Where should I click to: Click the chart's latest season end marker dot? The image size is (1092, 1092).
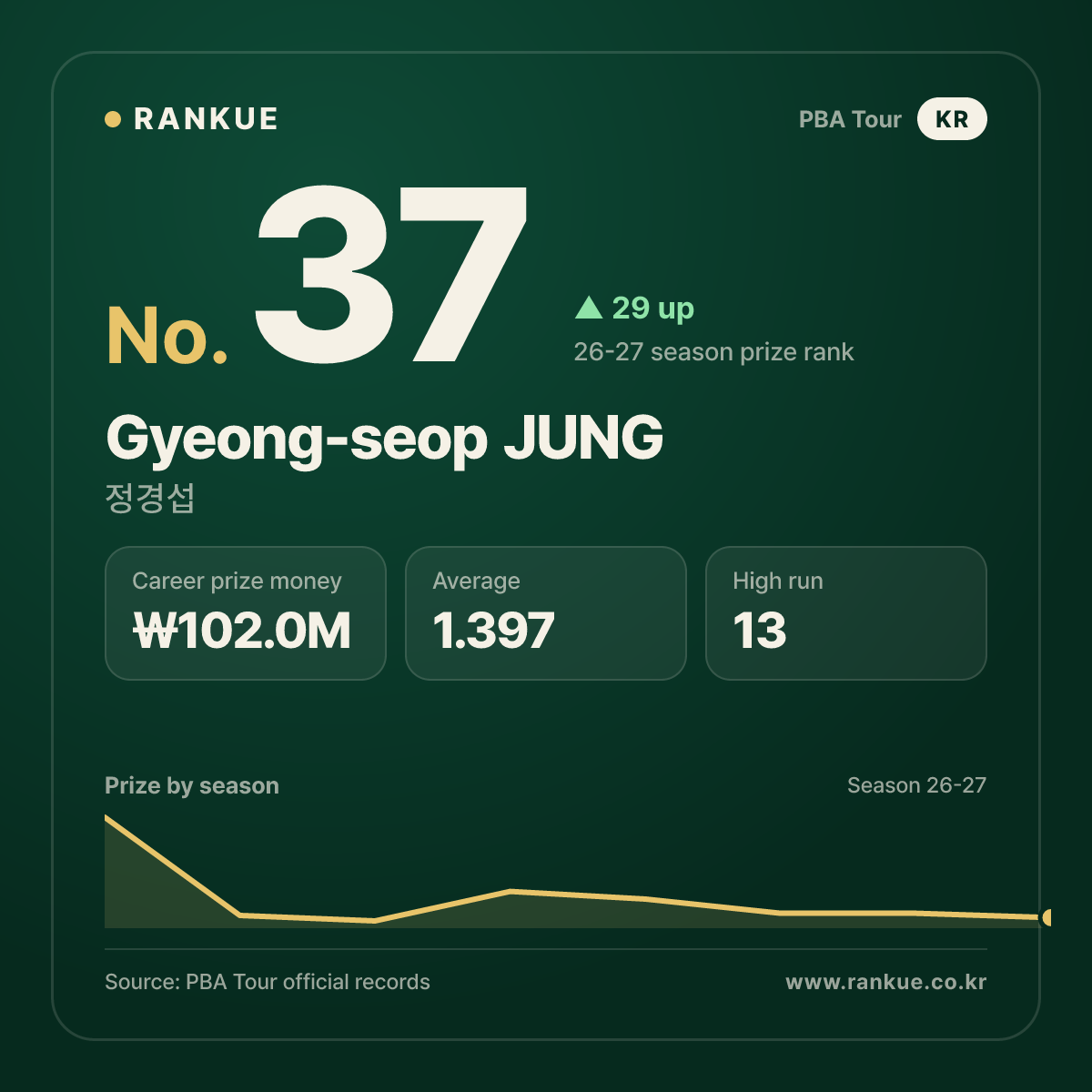tap(1047, 917)
